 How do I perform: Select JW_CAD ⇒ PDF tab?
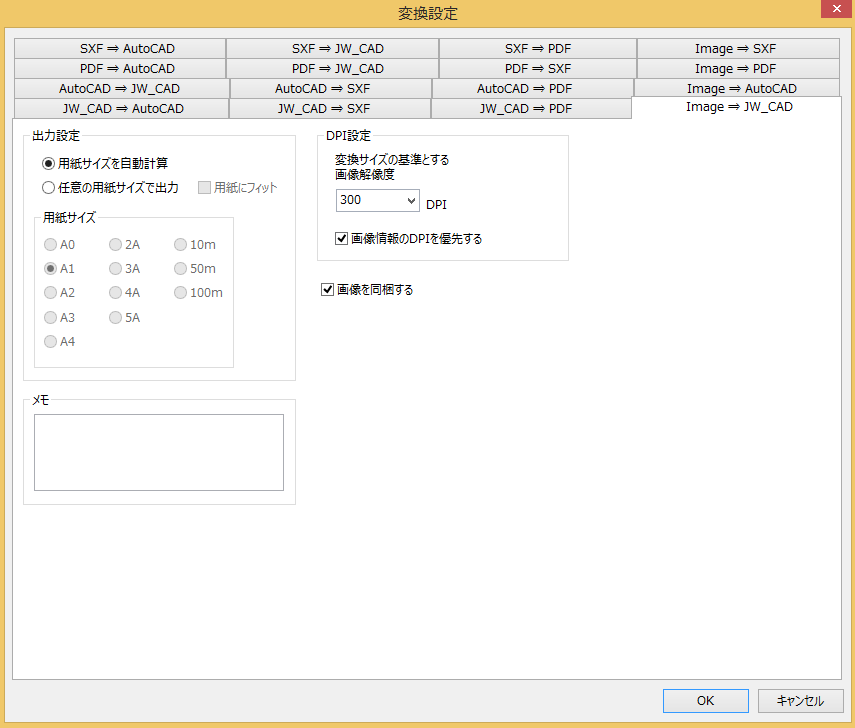click(531, 109)
